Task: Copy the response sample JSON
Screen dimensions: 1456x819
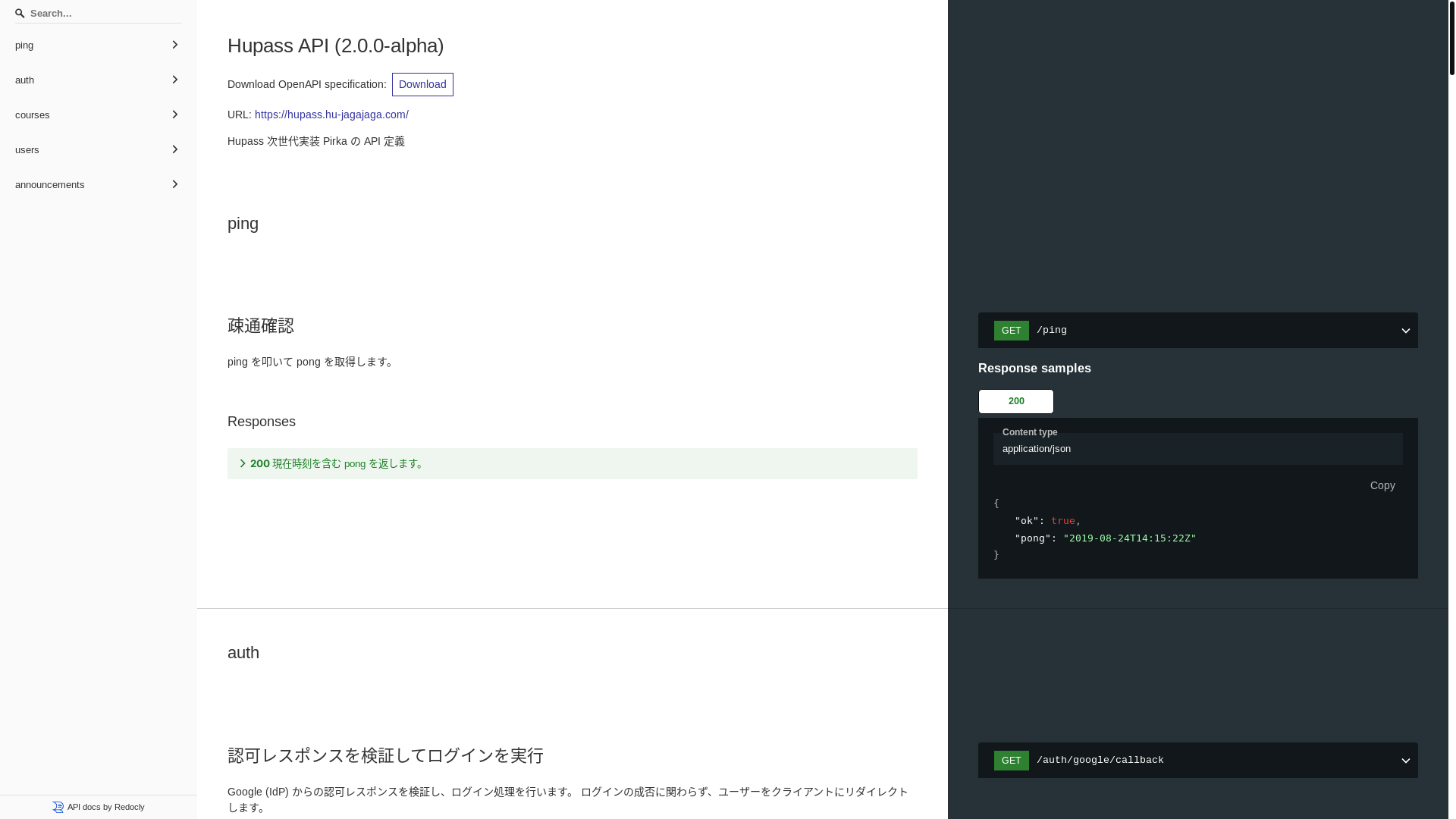Action: point(1382,485)
